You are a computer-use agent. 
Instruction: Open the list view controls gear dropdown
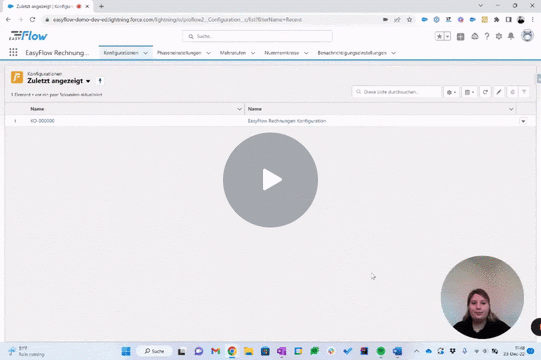(x=451, y=92)
